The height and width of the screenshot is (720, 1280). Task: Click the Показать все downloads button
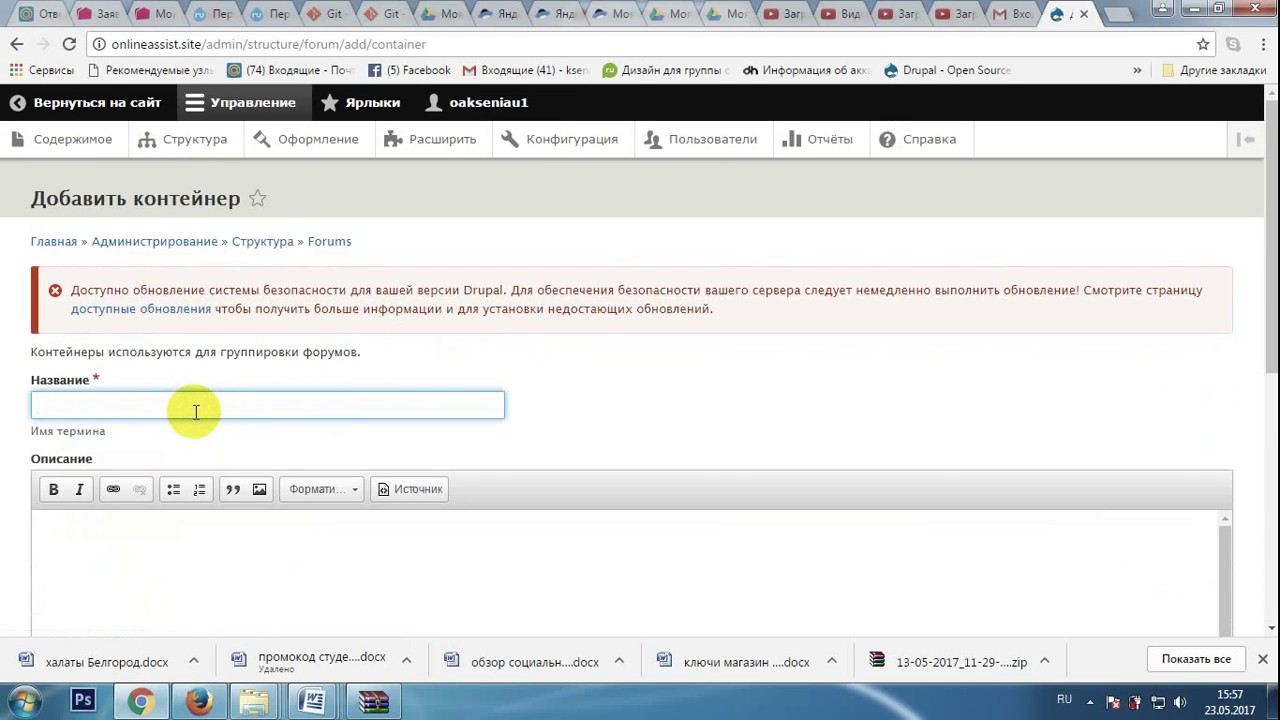tap(1196, 659)
